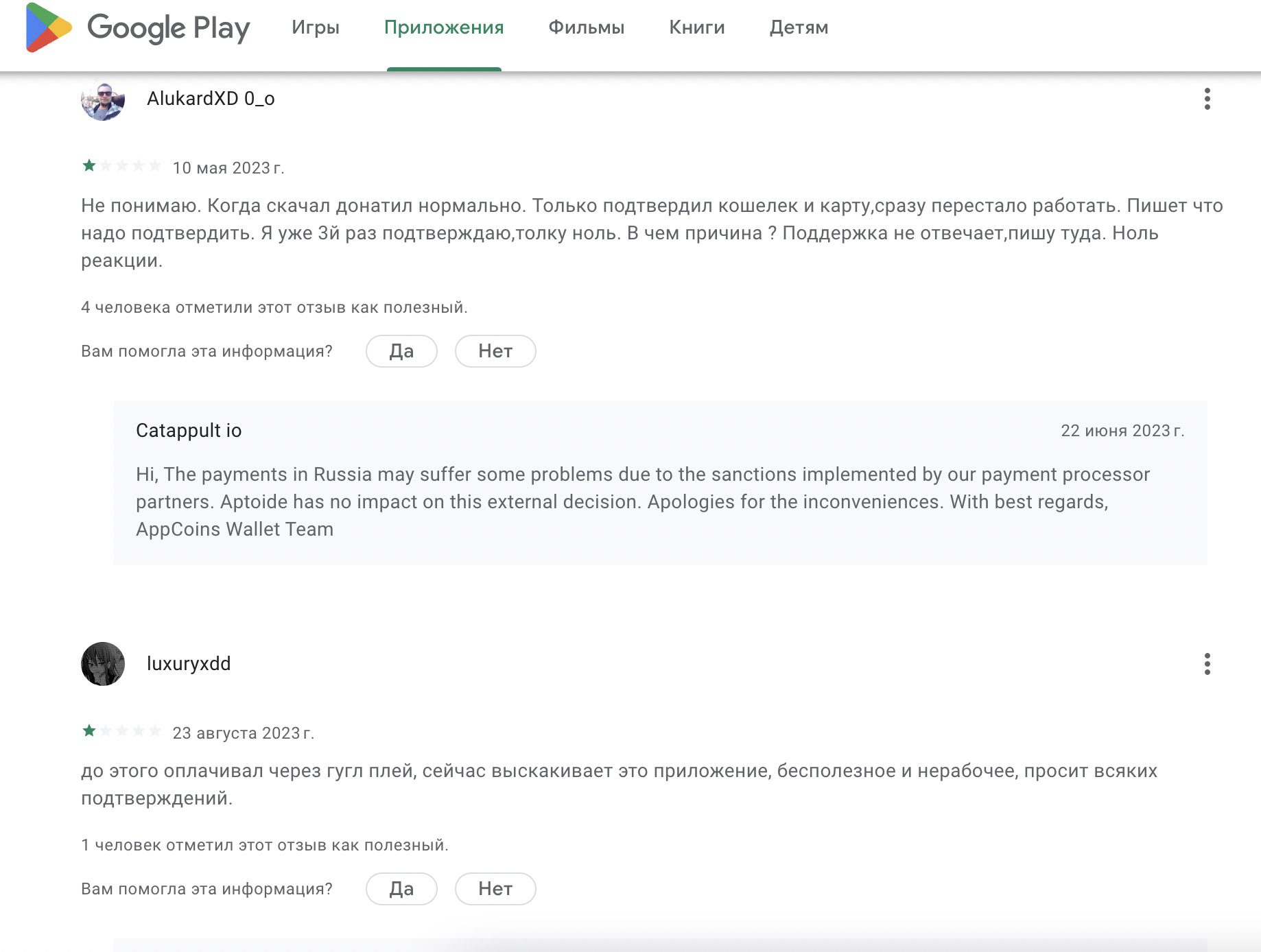Open the Детям tab

(799, 28)
